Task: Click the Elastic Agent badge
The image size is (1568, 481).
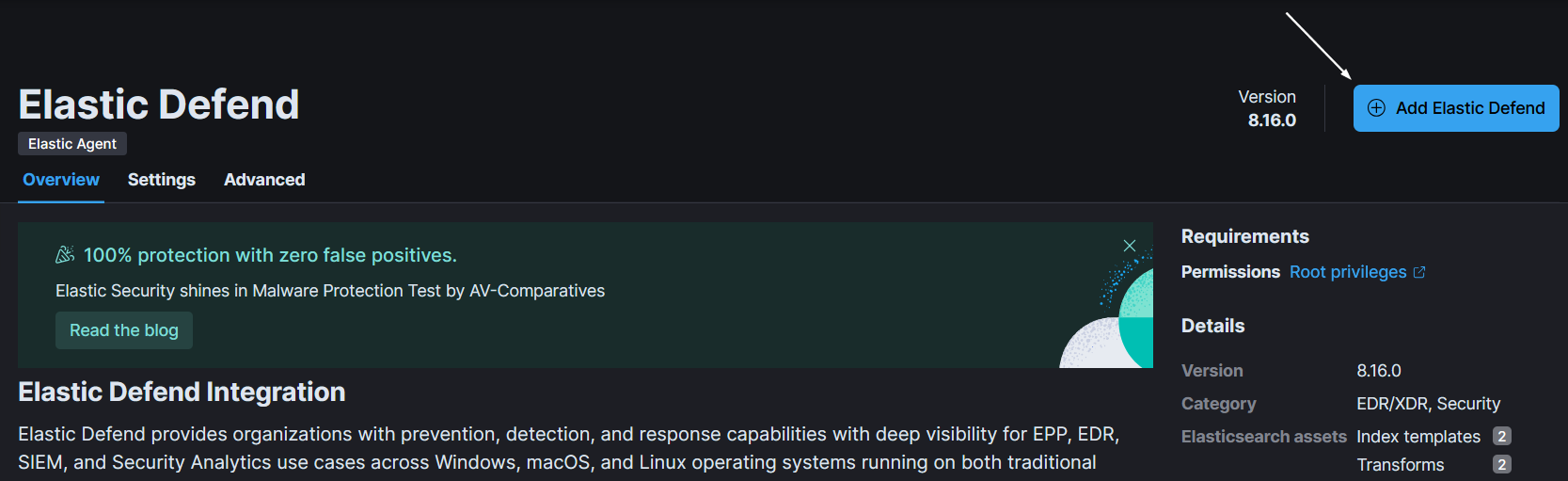Action: pos(72,144)
